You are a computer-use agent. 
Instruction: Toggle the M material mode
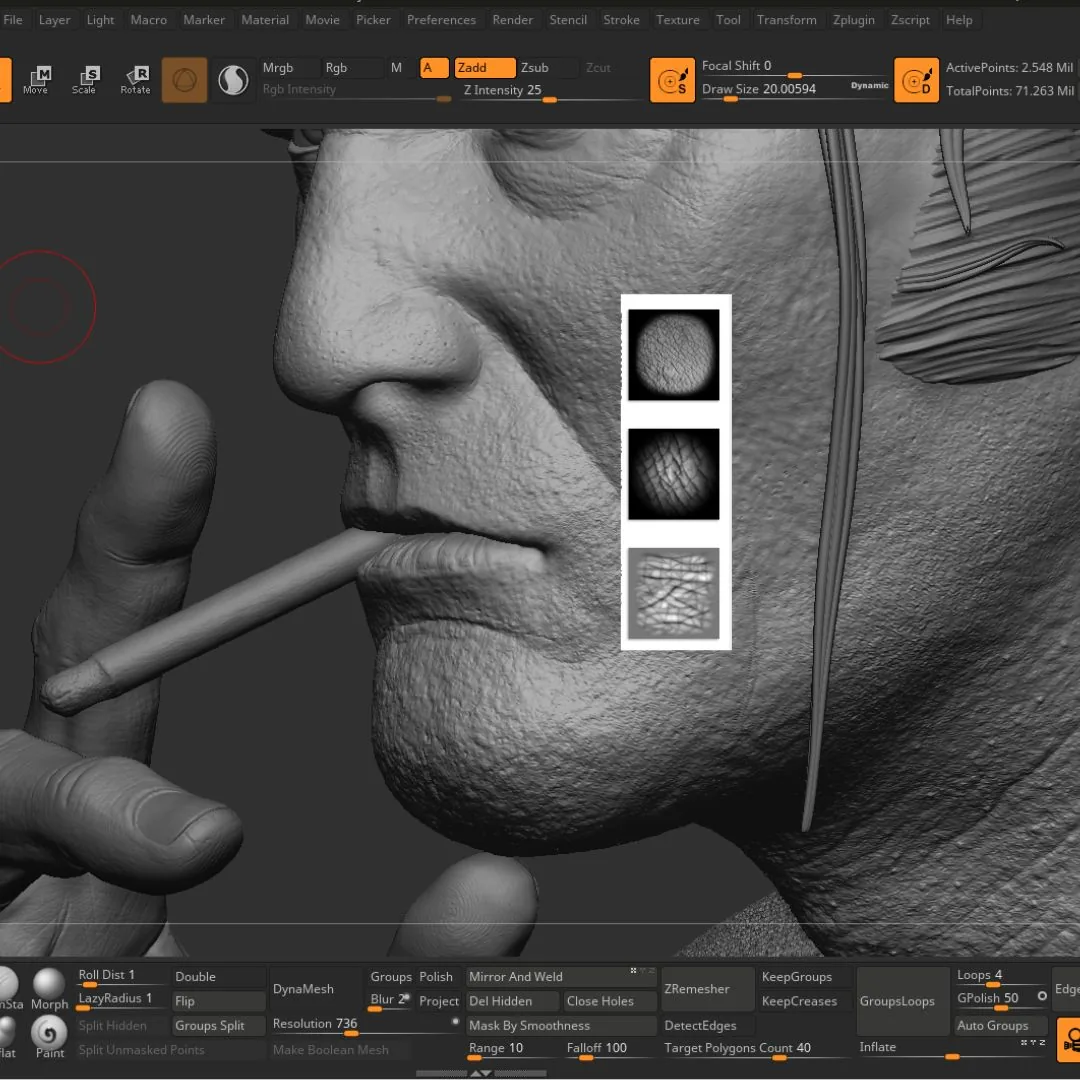point(397,68)
